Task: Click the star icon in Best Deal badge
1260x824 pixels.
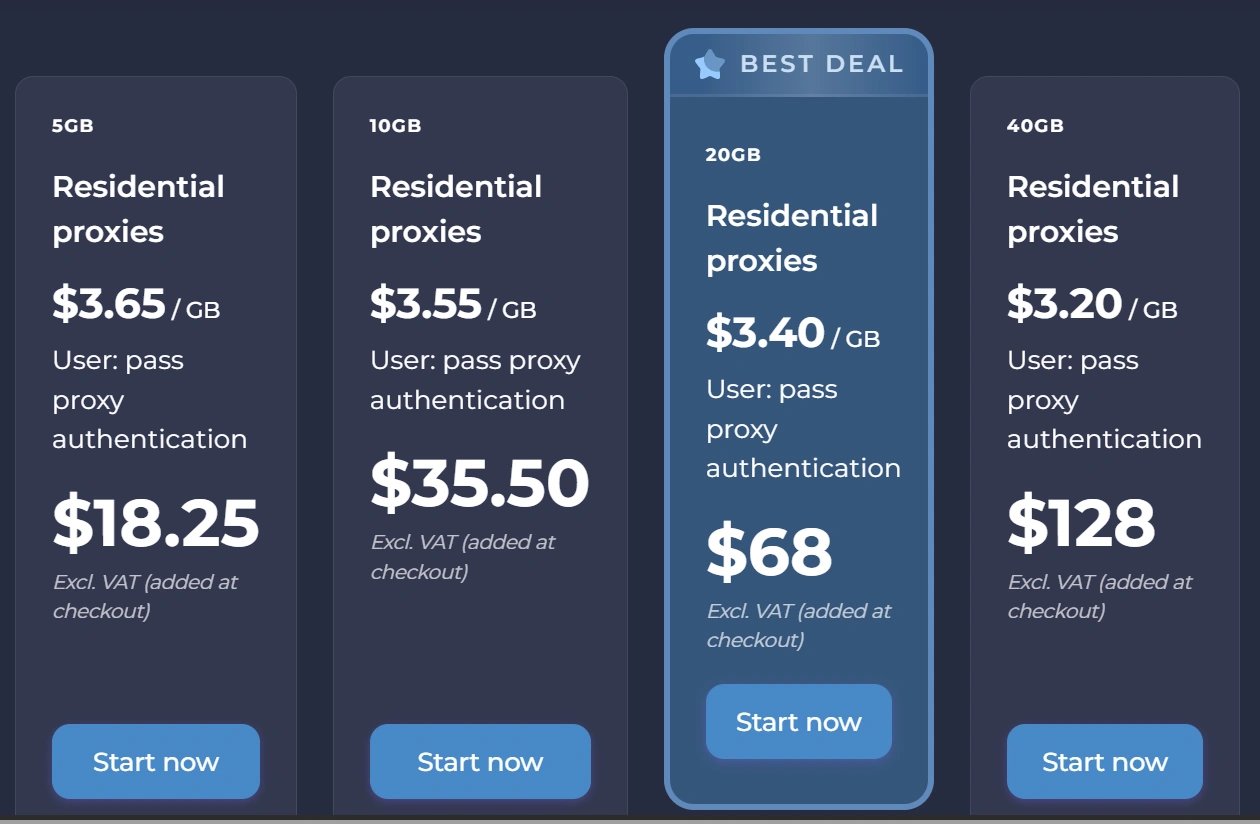Action: (x=709, y=65)
